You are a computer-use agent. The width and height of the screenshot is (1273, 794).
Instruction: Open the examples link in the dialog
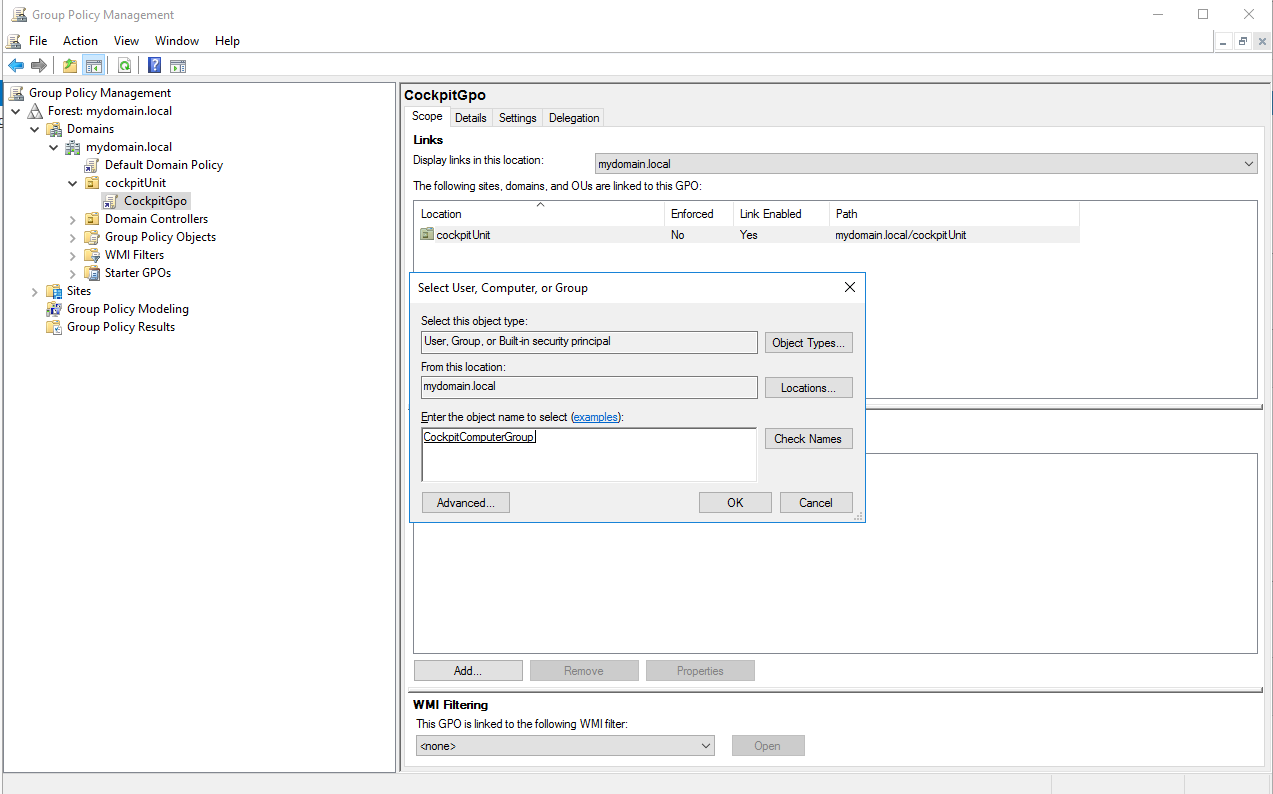595,417
